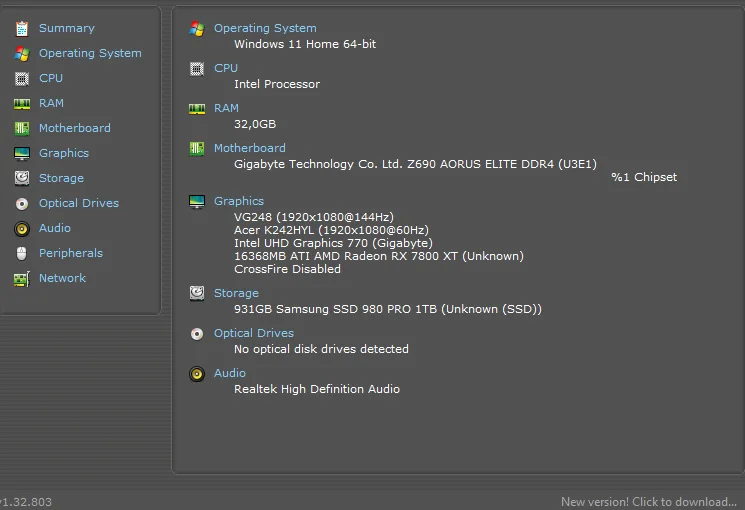Click the Optical Drives disc icon in sidebar
745x510 pixels.
[x=22, y=204]
